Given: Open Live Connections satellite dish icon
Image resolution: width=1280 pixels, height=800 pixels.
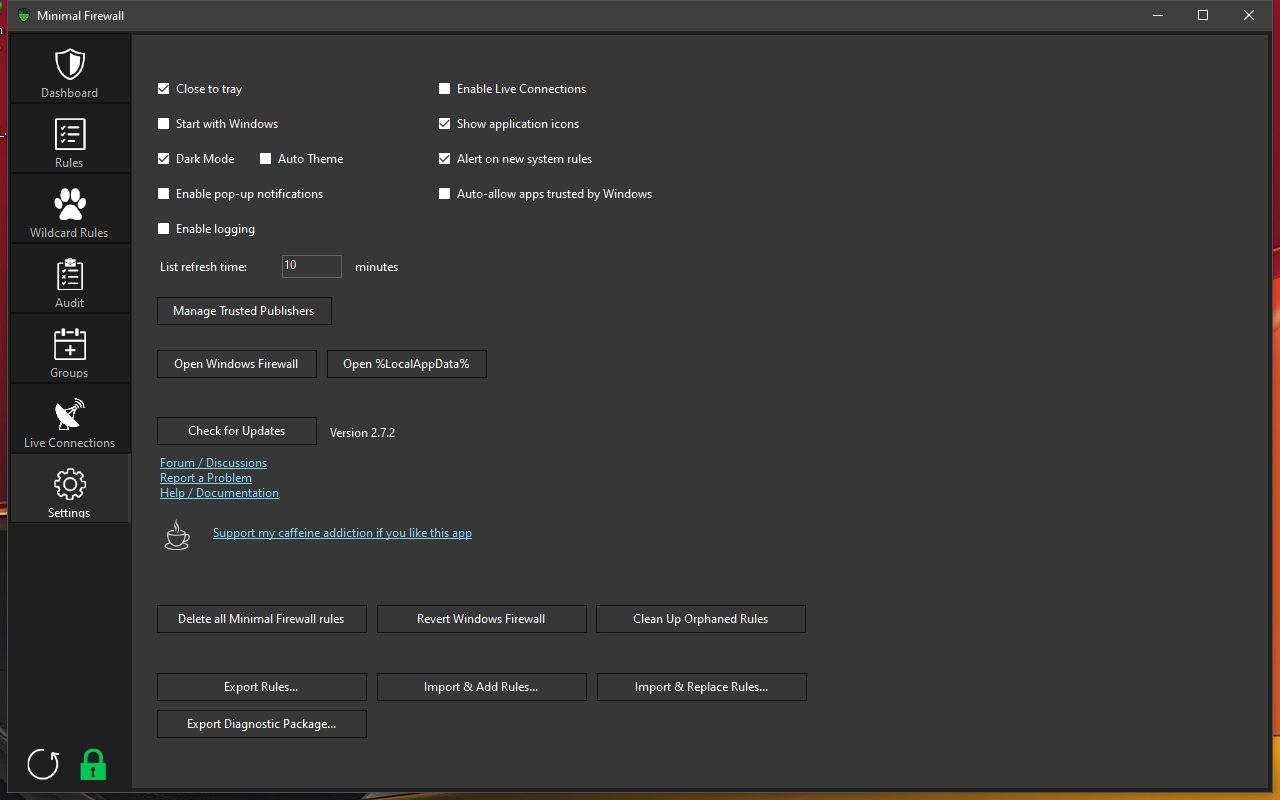Looking at the screenshot, I should (x=70, y=415).
